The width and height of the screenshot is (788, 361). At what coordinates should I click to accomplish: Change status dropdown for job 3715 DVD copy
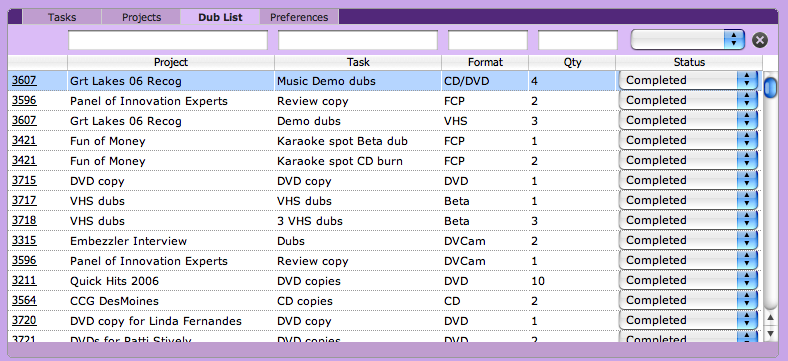[x=688, y=180]
